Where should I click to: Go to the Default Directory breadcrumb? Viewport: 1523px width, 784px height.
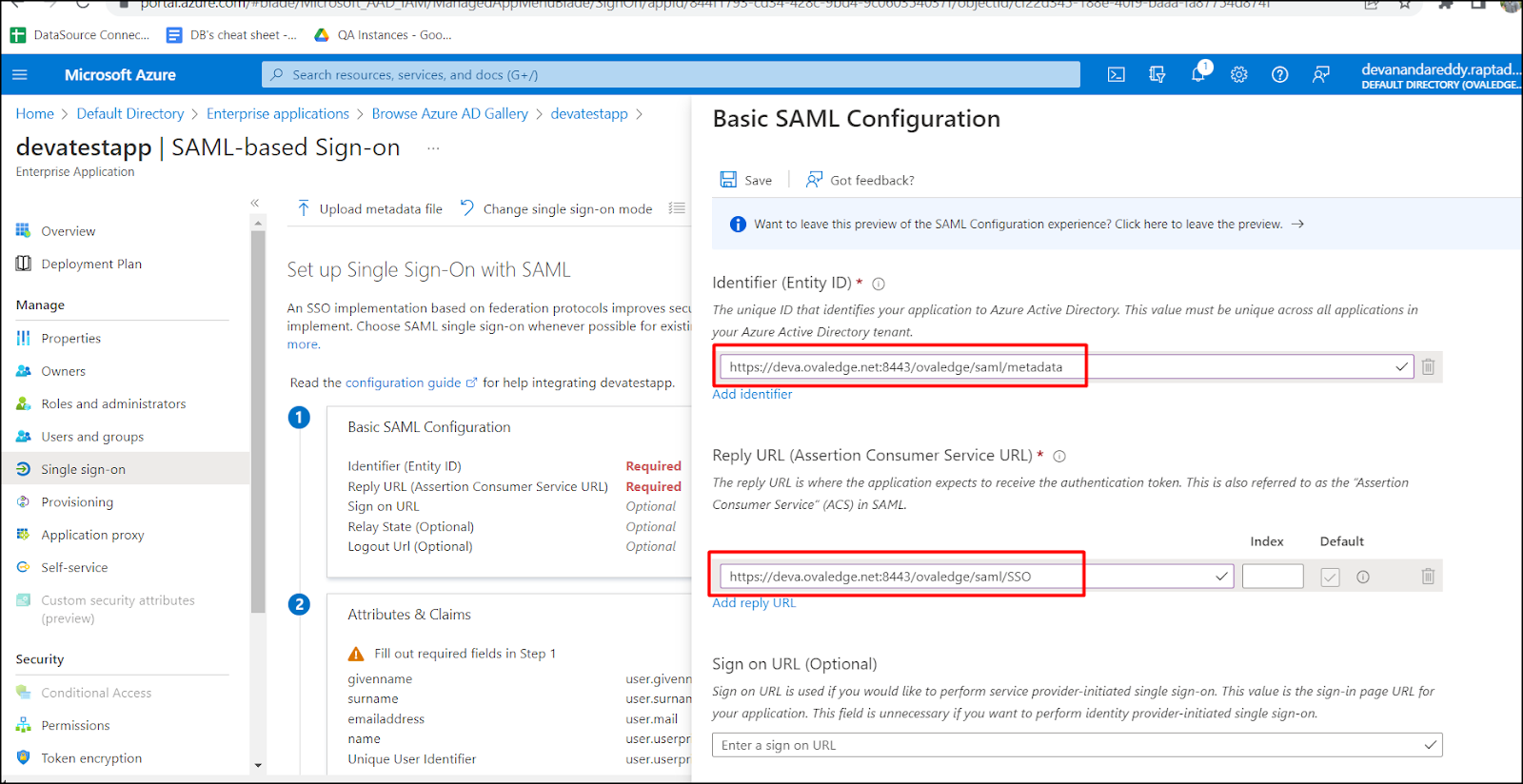(130, 113)
